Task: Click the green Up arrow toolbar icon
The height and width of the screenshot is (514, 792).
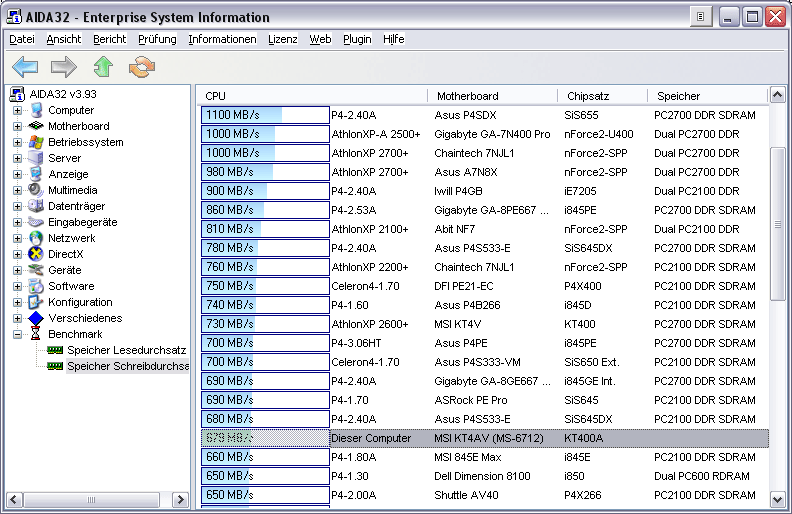Action: 103,67
